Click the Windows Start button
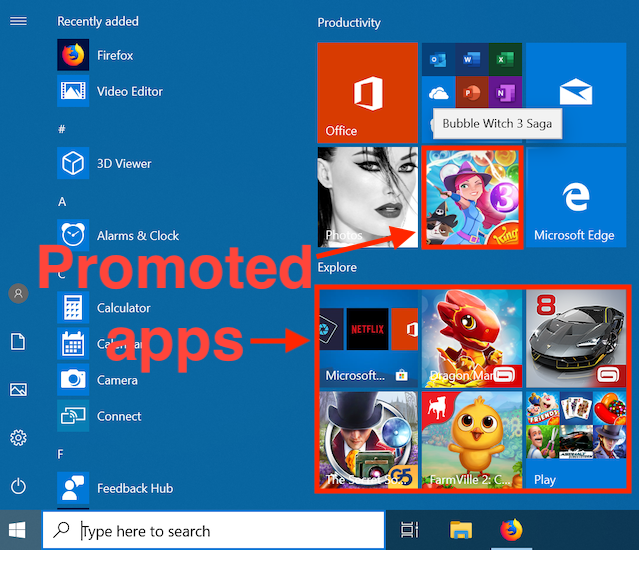This screenshot has width=639, height=571. coord(18,530)
